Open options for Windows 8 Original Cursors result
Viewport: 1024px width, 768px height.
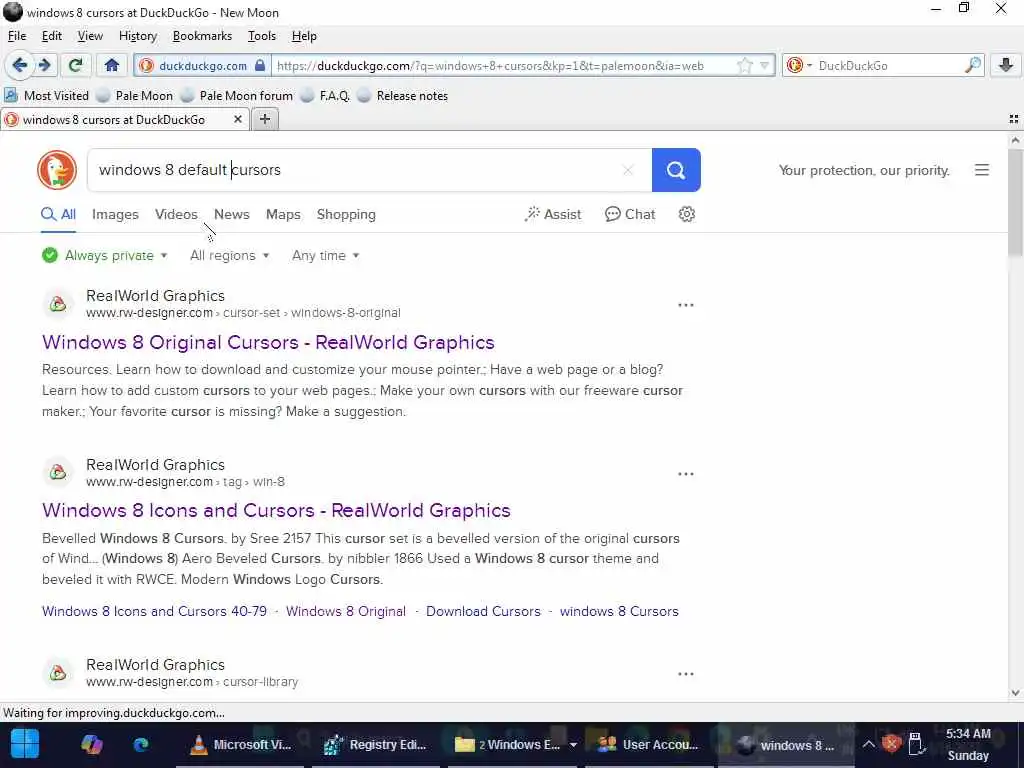(686, 305)
